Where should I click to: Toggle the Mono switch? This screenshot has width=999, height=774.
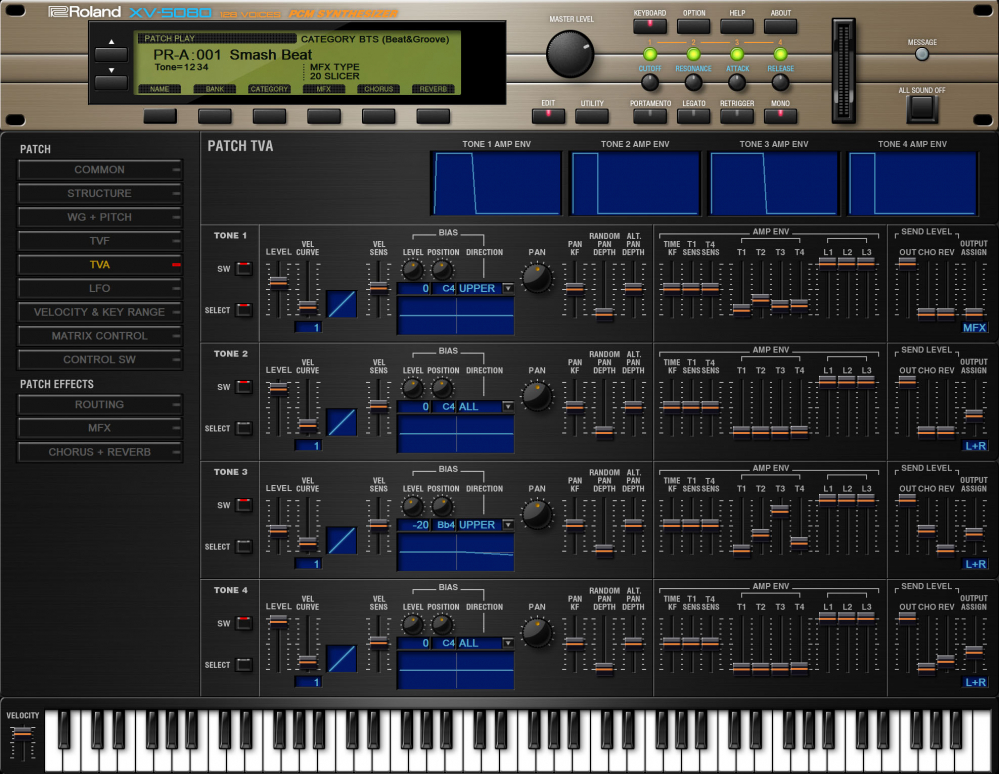click(780, 116)
